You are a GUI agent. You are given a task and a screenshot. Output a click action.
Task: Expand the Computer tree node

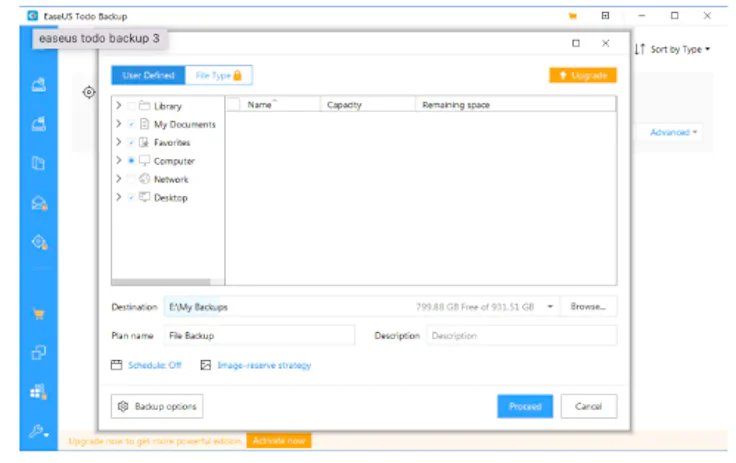[119, 160]
